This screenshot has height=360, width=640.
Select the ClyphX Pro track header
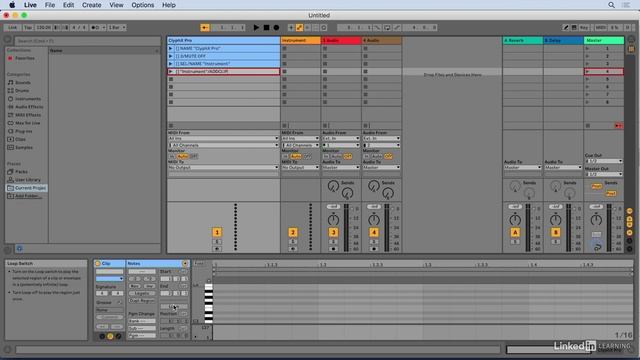[223, 40]
